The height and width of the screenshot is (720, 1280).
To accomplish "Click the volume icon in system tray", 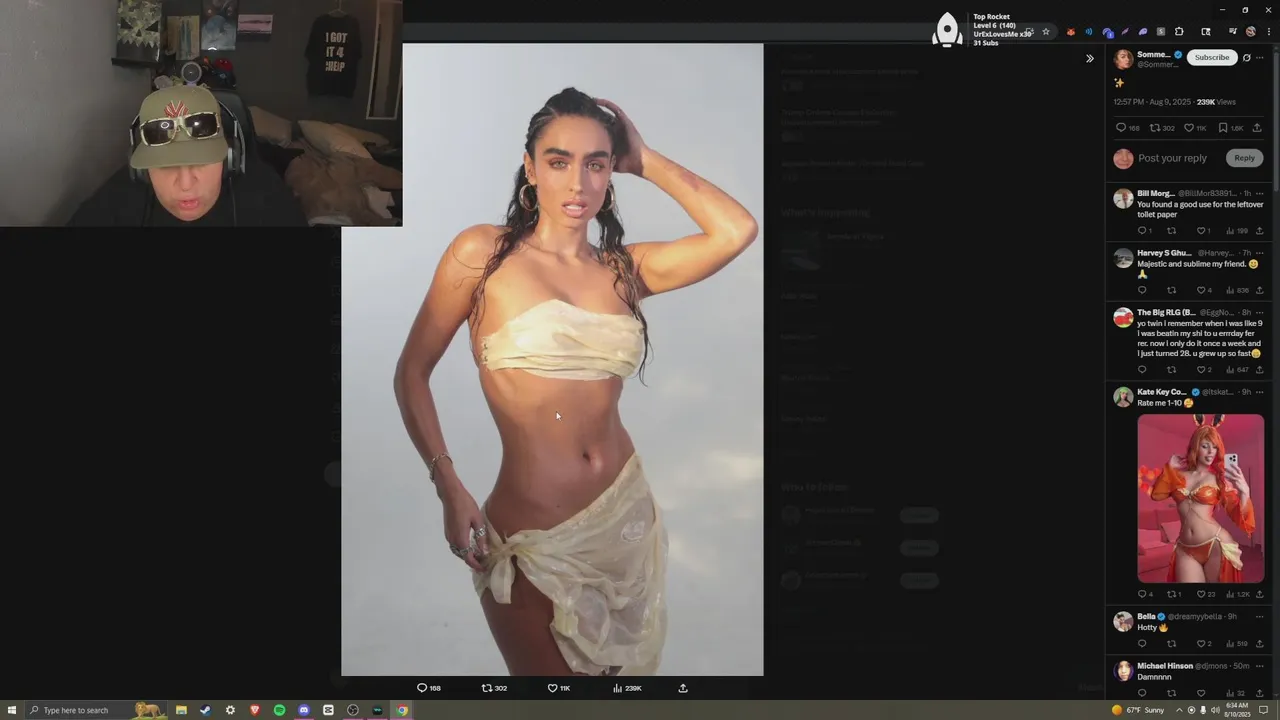I will (x=1215, y=710).
